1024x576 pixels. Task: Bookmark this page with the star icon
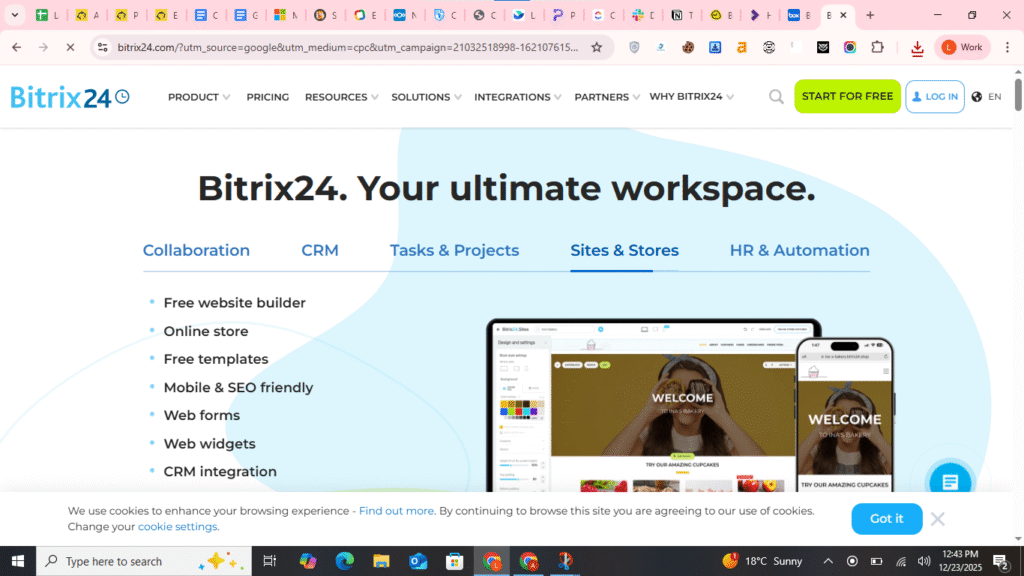pyautogui.click(x=597, y=47)
